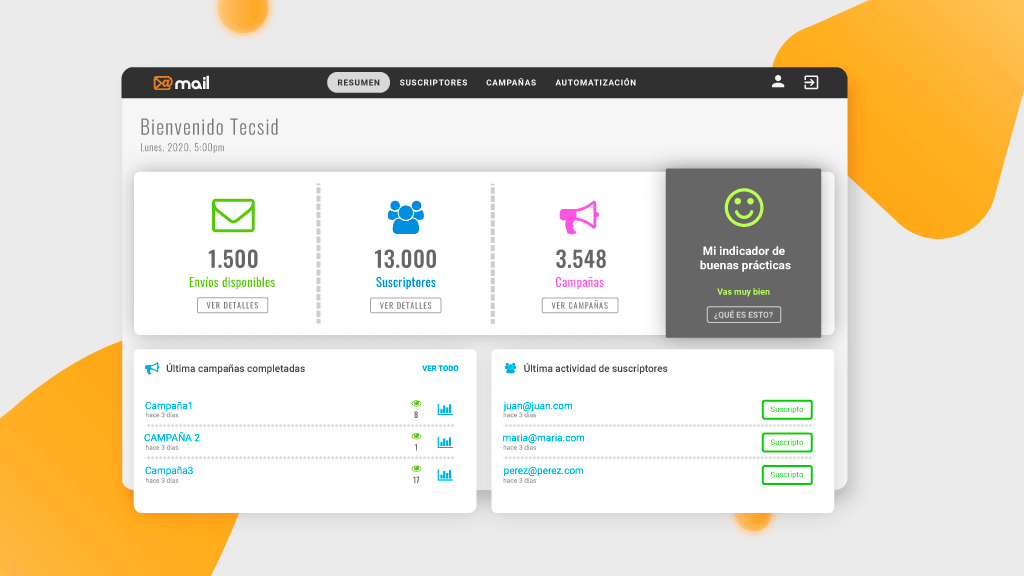Screen dimensions: 1024x576
Task: Click the Ver Campañas button
Action: click(580, 305)
